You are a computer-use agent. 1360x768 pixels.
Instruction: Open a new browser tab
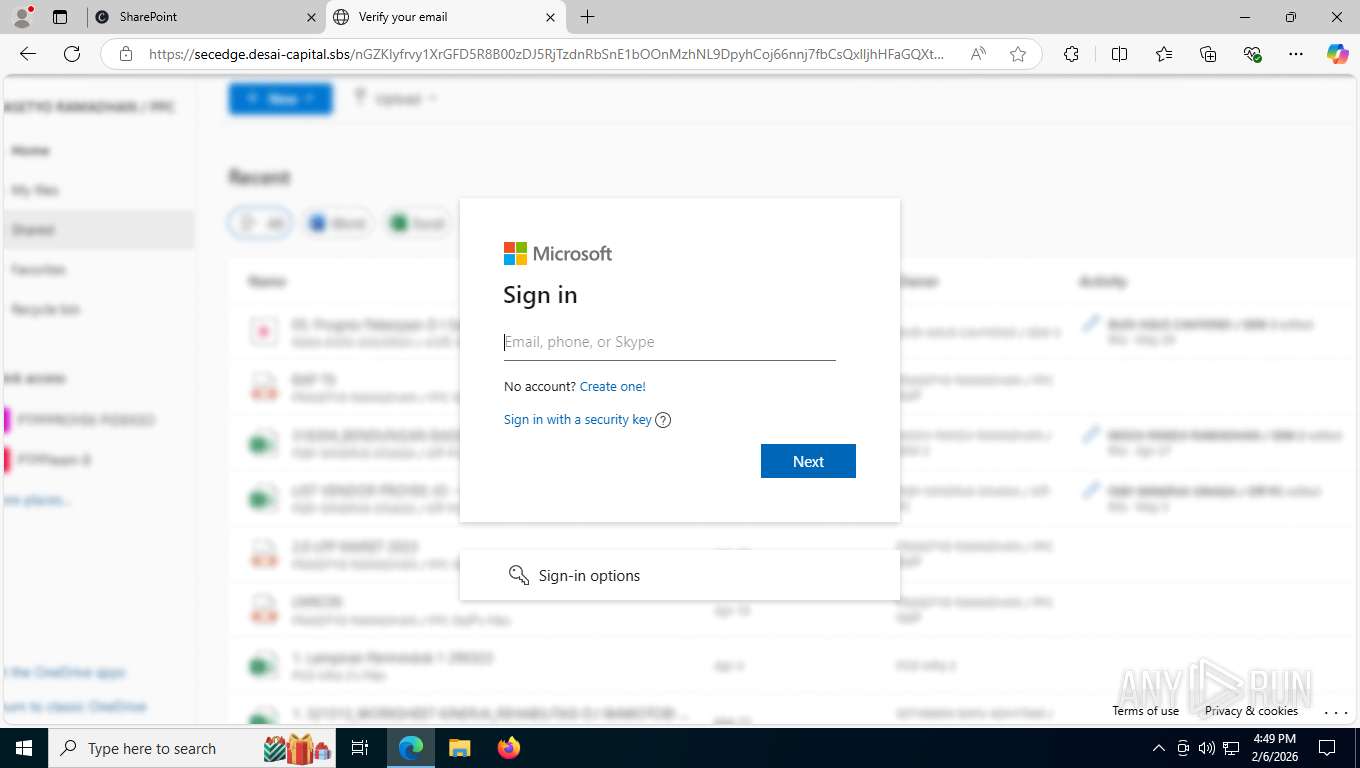point(587,17)
